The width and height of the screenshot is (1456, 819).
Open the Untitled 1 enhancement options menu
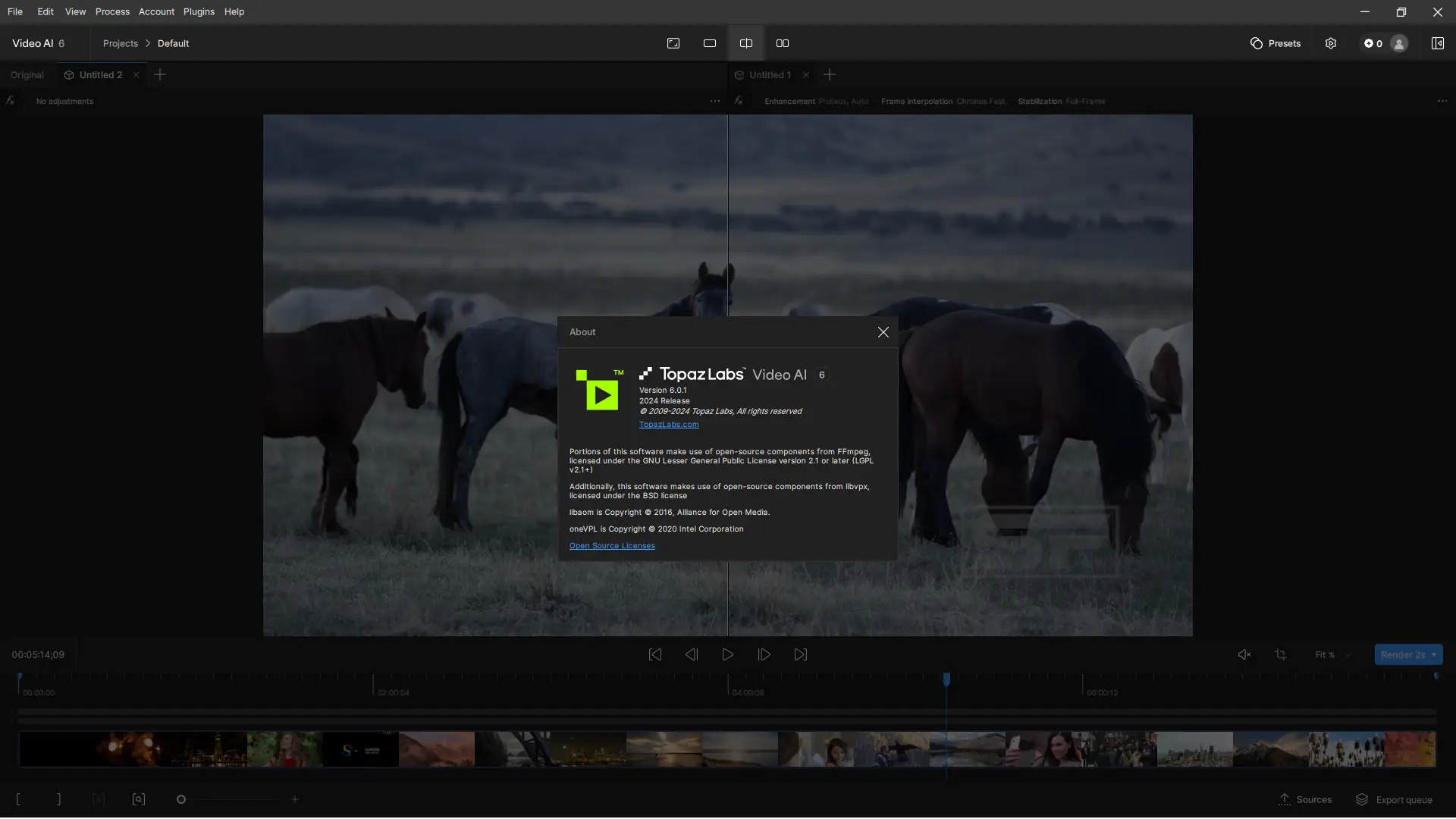pyautogui.click(x=1442, y=101)
